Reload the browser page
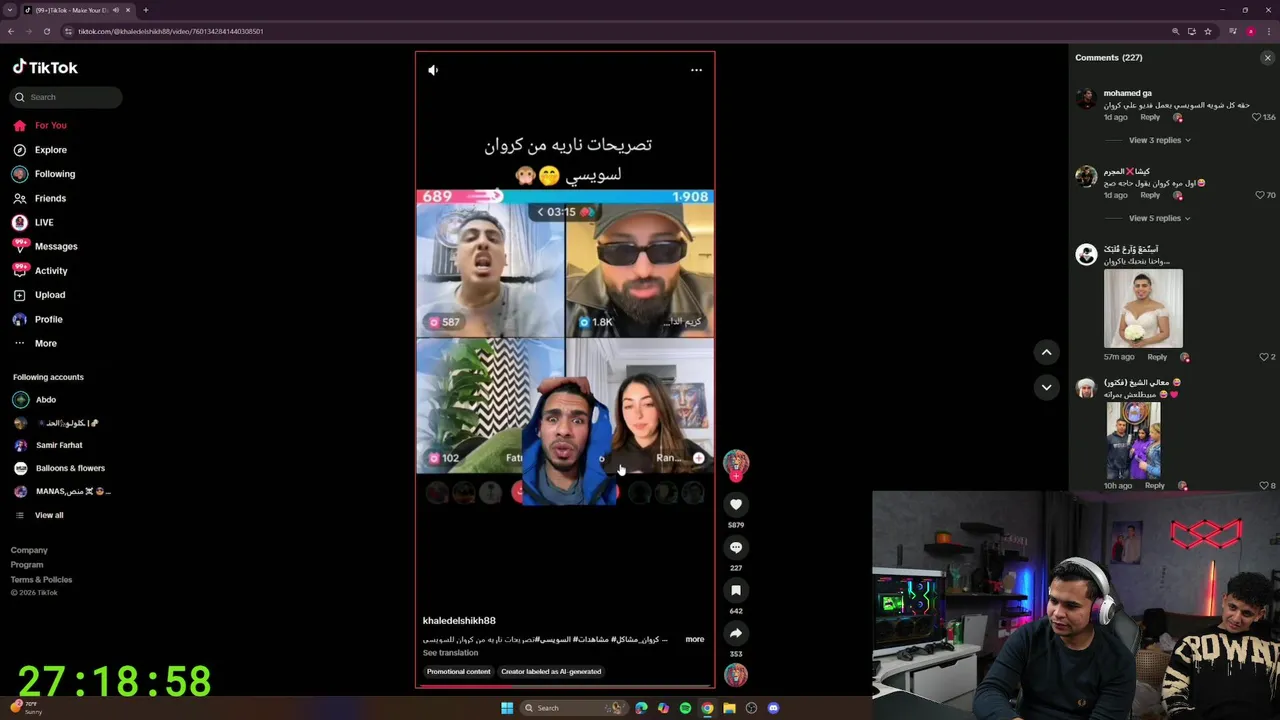 click(x=46, y=31)
